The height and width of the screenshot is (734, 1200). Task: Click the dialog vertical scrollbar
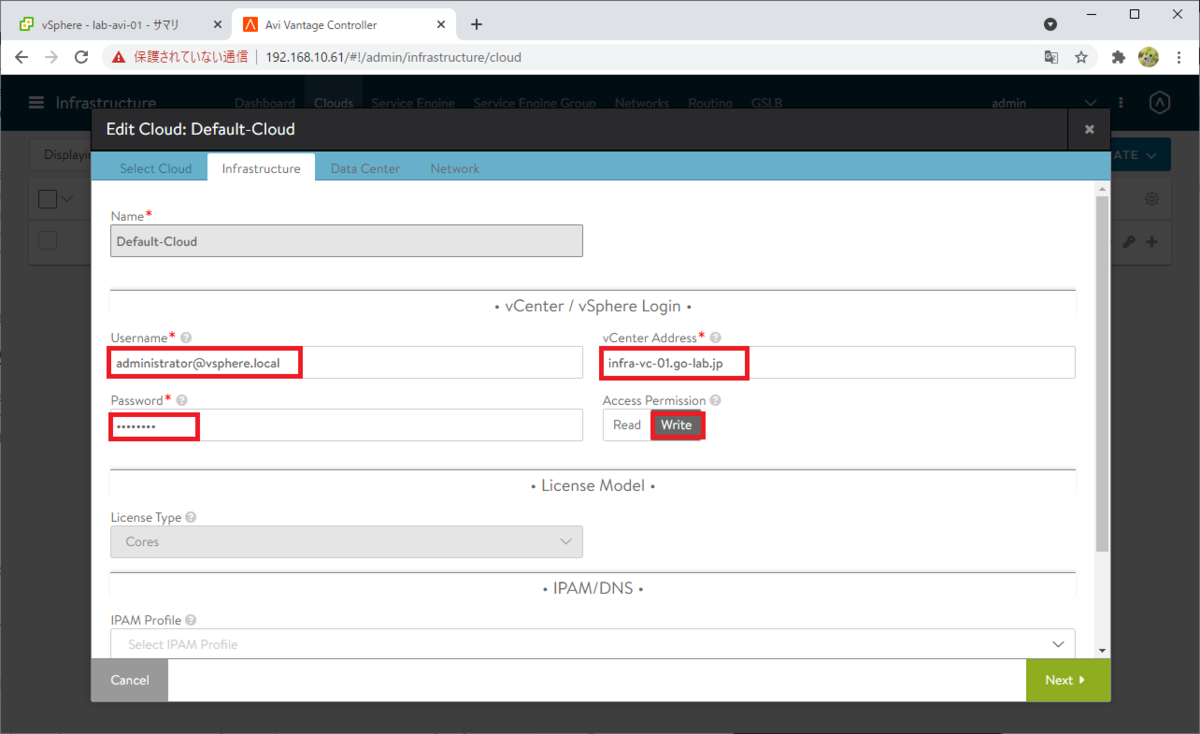pyautogui.click(x=1102, y=373)
